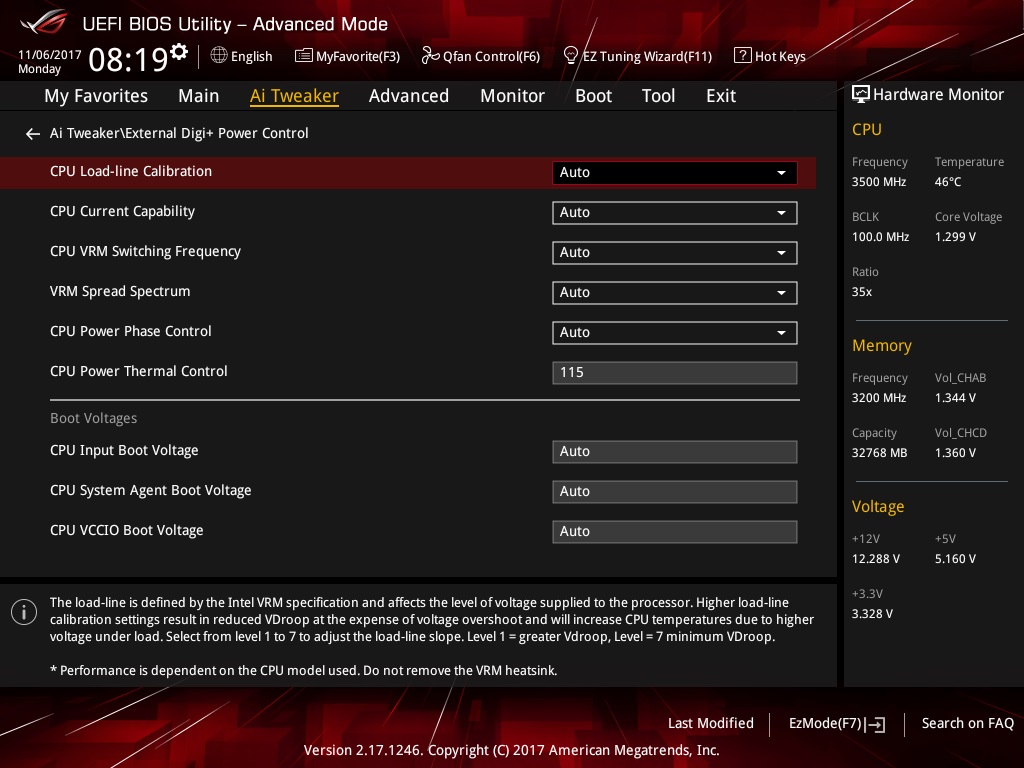Click the info icon beside the help text
1024x768 pixels.
(x=24, y=612)
